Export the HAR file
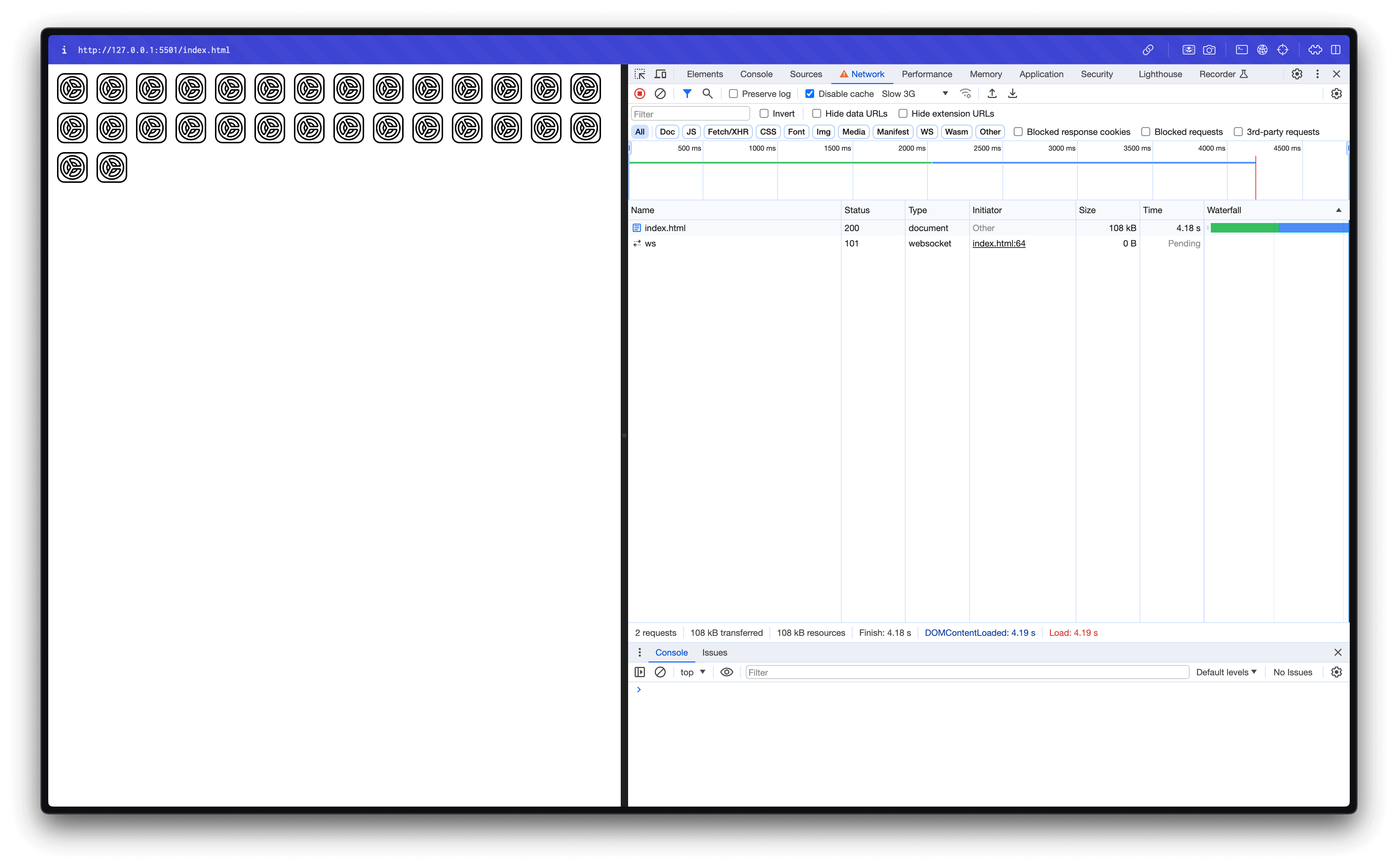The image size is (1398, 868). (x=1012, y=93)
